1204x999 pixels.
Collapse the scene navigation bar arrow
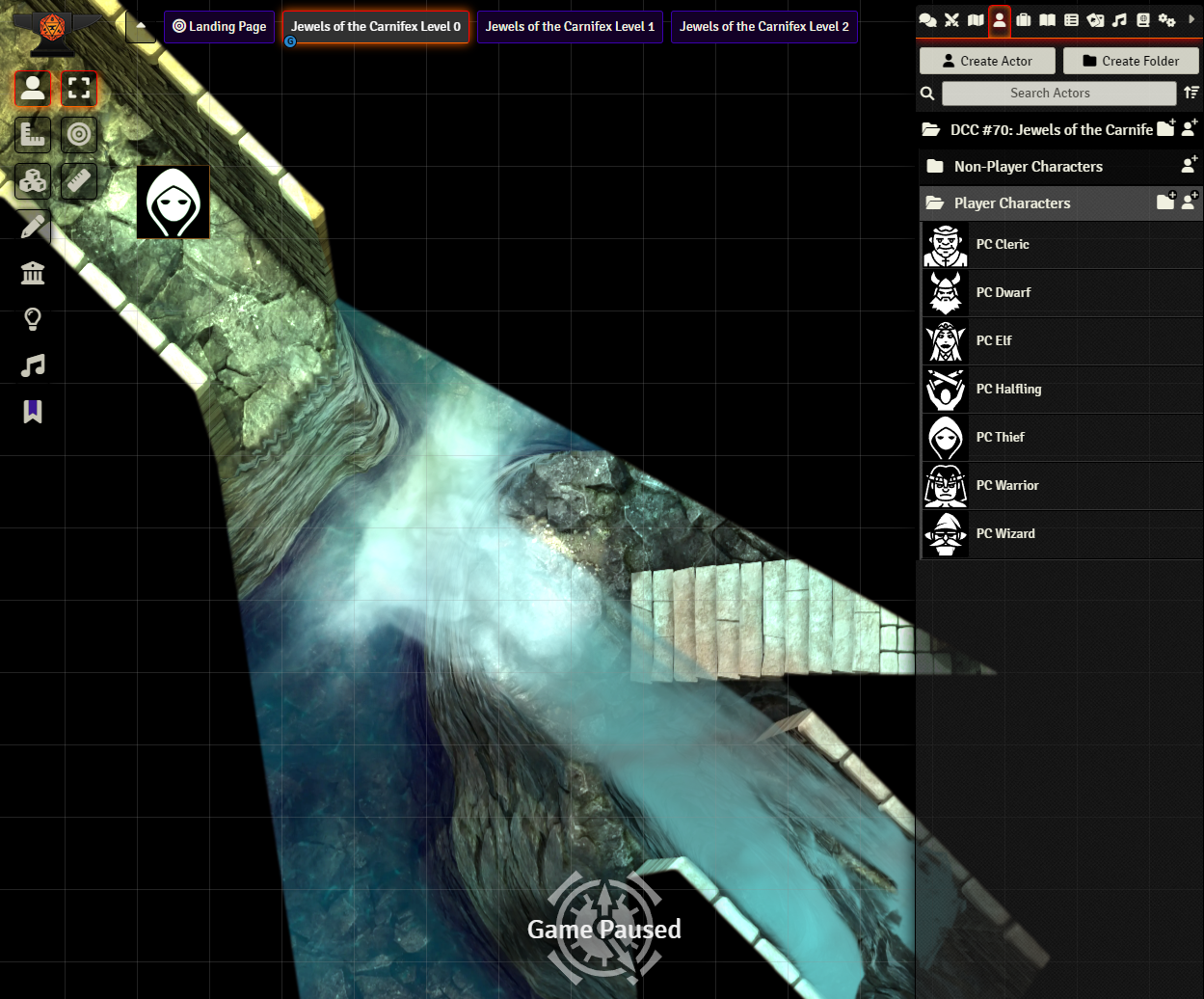pyautogui.click(x=141, y=27)
